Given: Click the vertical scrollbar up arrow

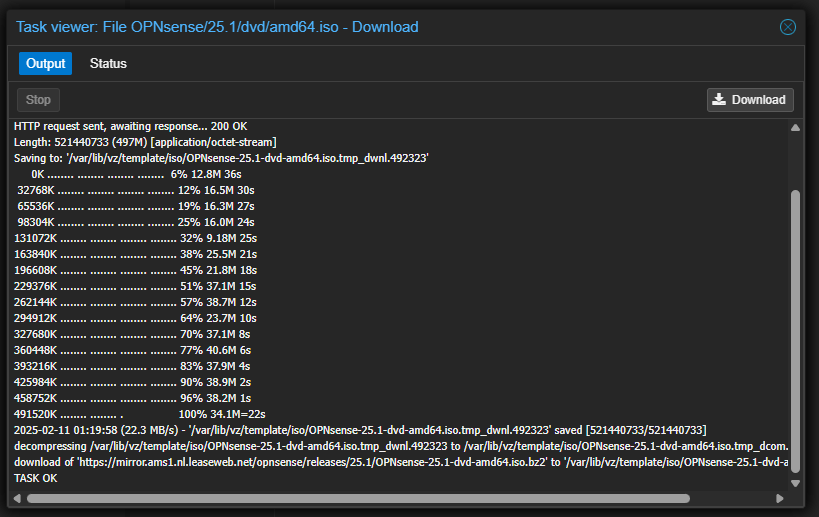Looking at the screenshot, I should (795, 127).
